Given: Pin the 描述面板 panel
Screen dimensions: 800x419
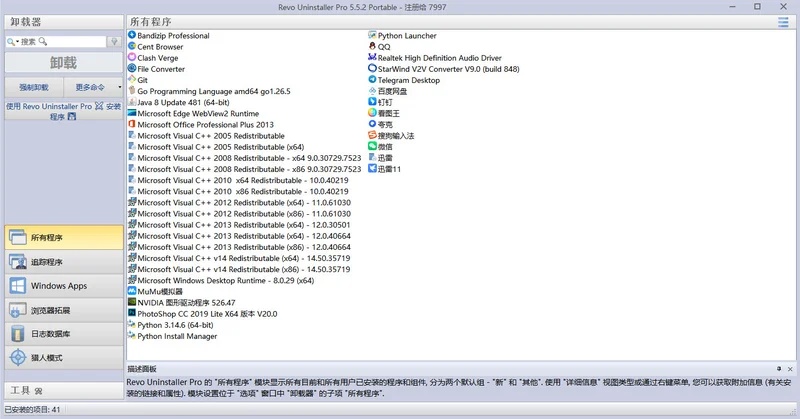Looking at the screenshot, I should coord(779,369).
